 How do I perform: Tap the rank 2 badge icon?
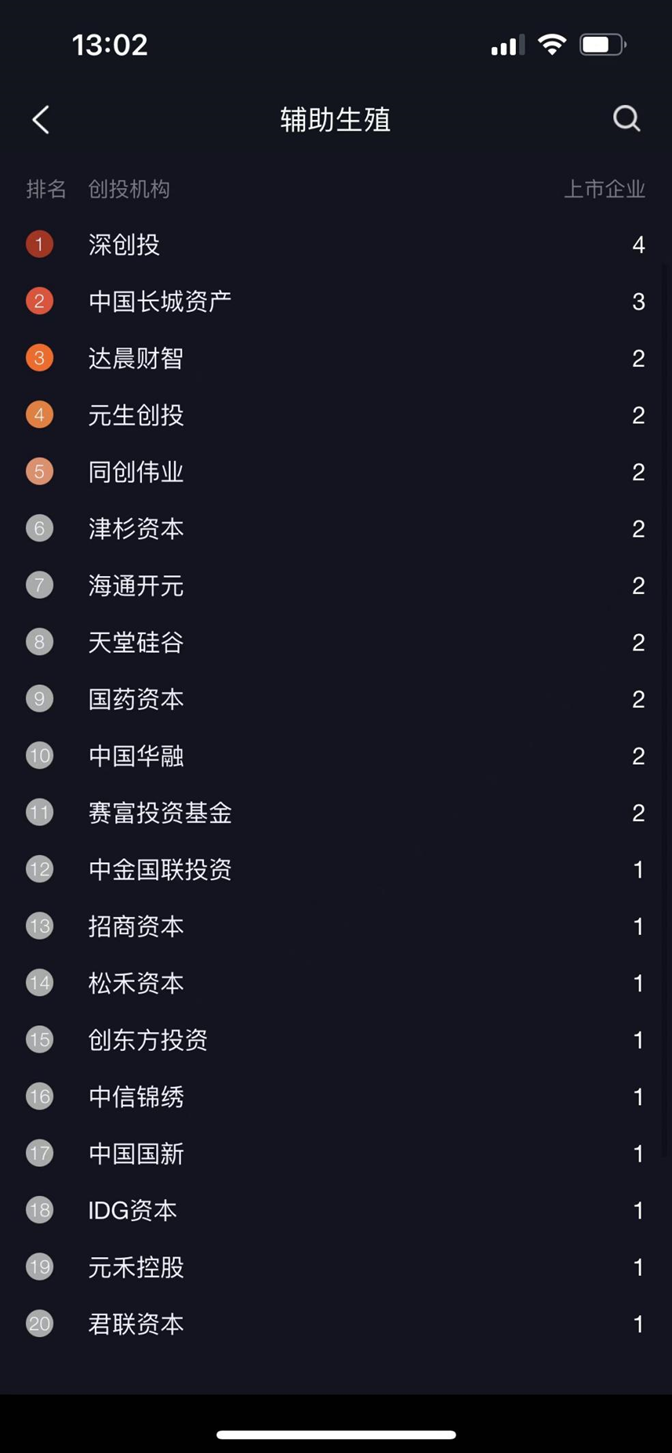coord(39,301)
